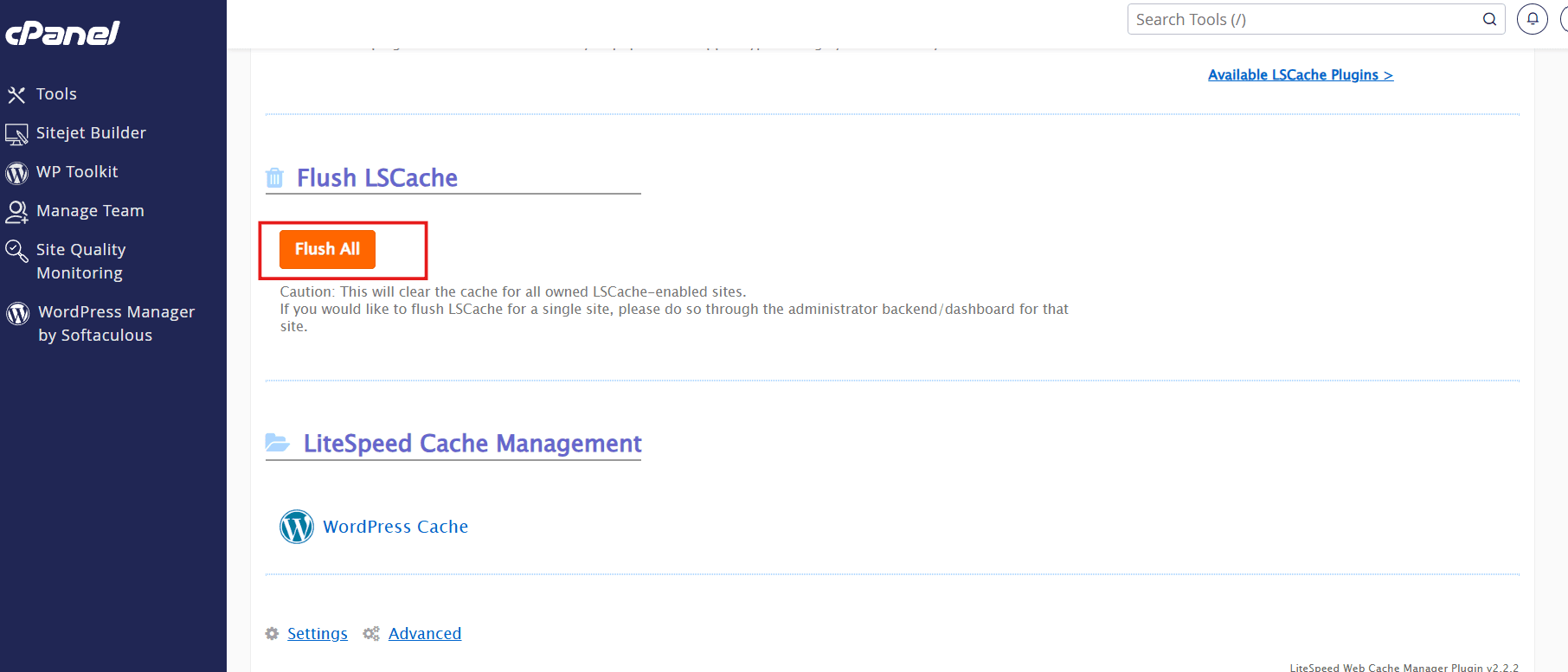Open Tools in the sidebar

coord(56,94)
